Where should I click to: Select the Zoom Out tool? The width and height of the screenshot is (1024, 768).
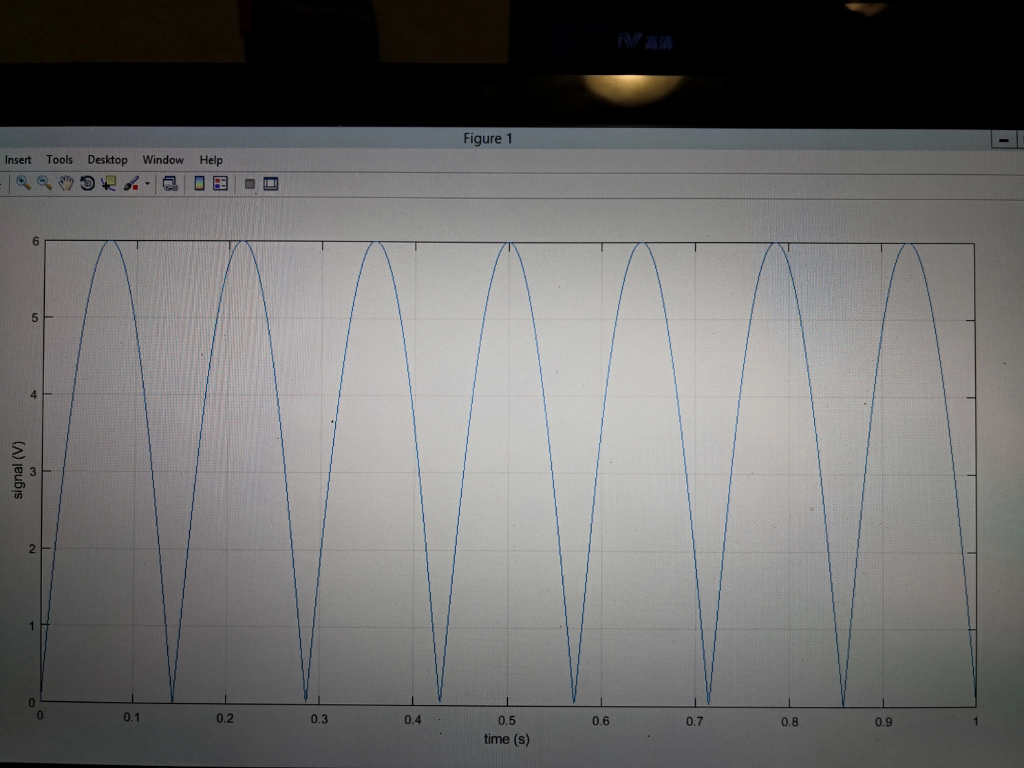click(x=43, y=183)
